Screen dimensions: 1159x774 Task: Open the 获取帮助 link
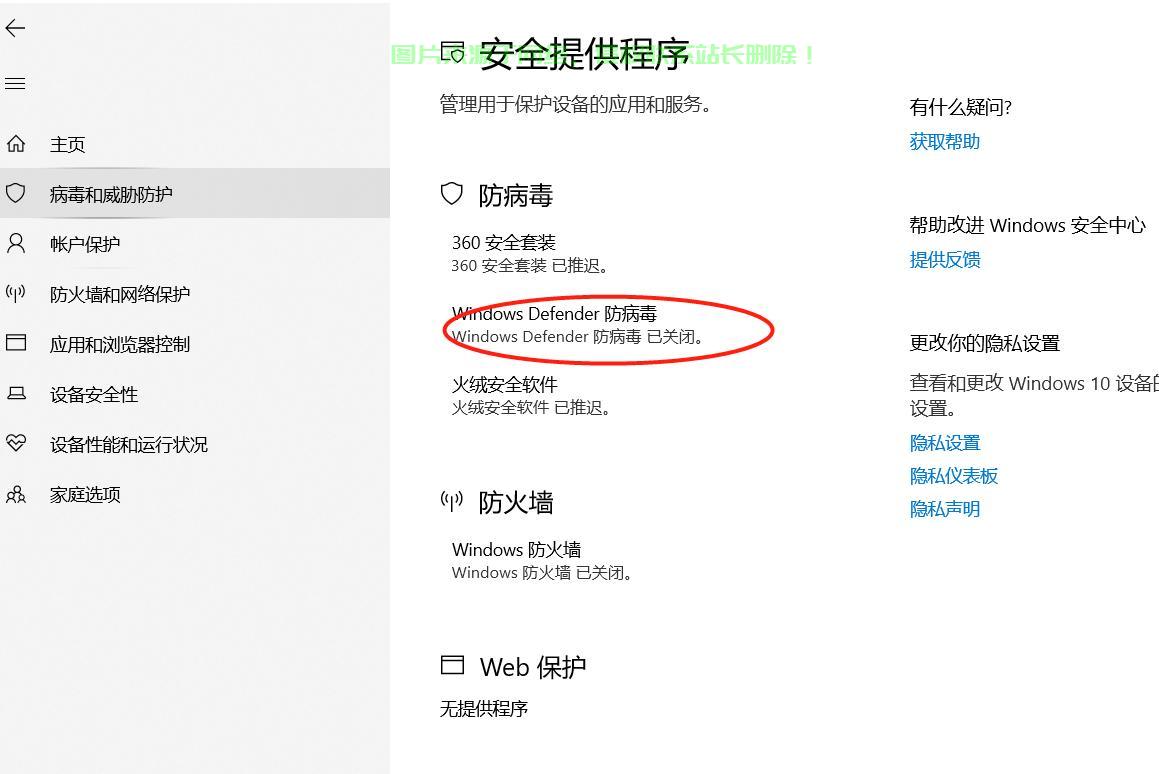pos(945,141)
